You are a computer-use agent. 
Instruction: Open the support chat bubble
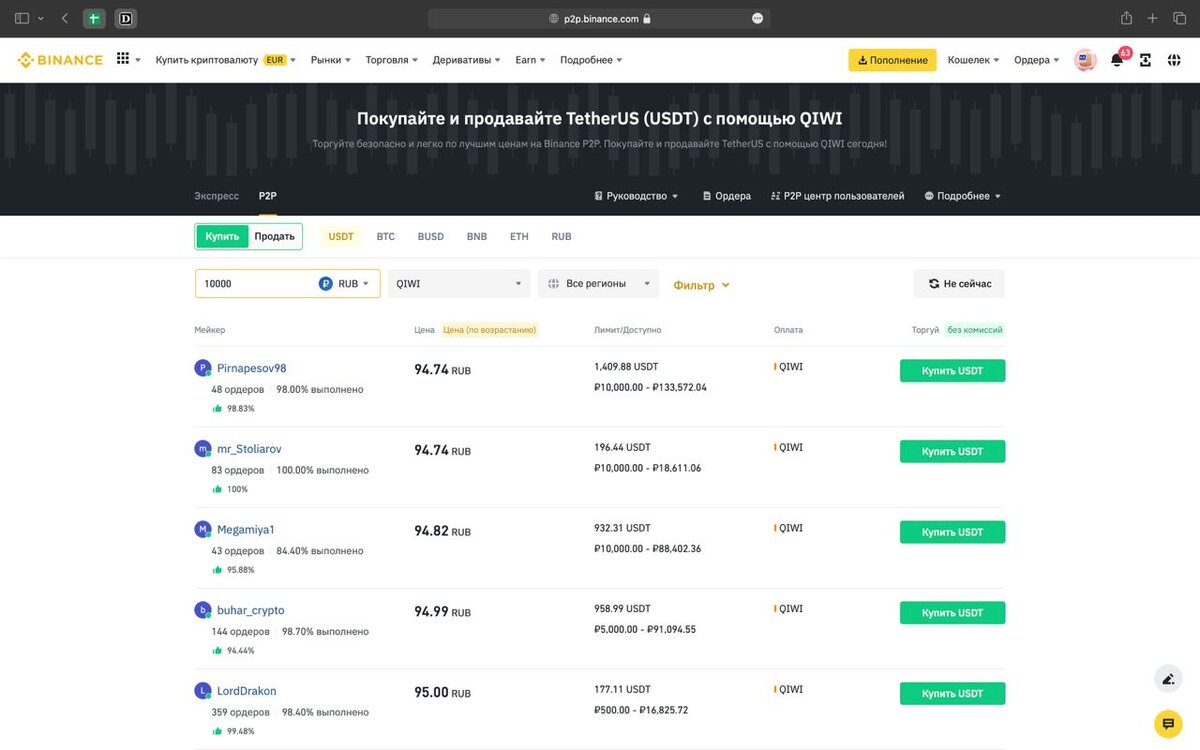coord(1167,723)
